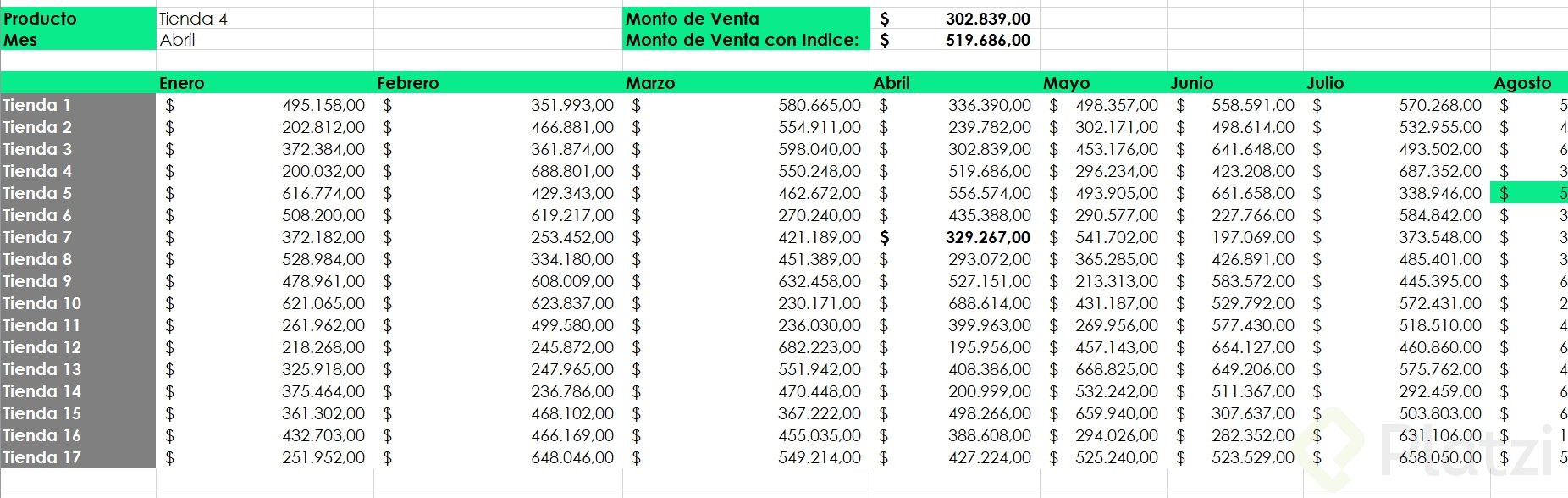
Task: Click the Producto label cell
Action: (41, 19)
